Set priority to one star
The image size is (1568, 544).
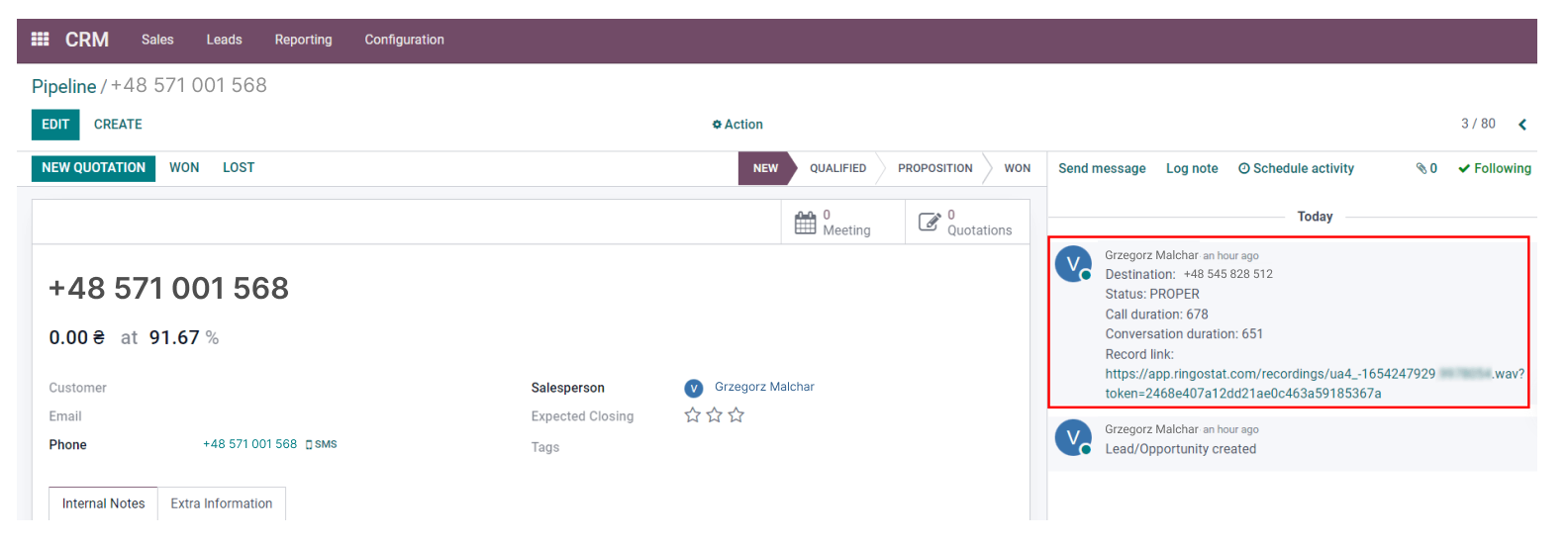coord(693,415)
